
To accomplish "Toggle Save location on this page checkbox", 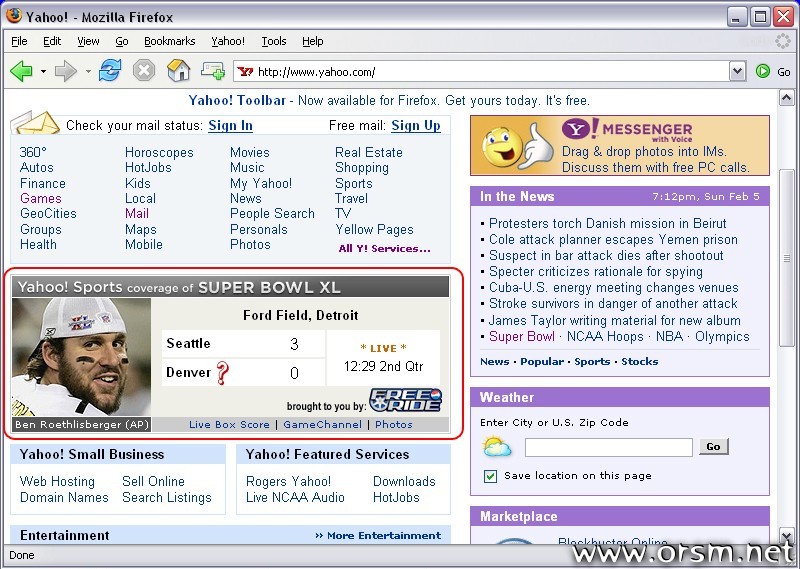I will coord(490,476).
